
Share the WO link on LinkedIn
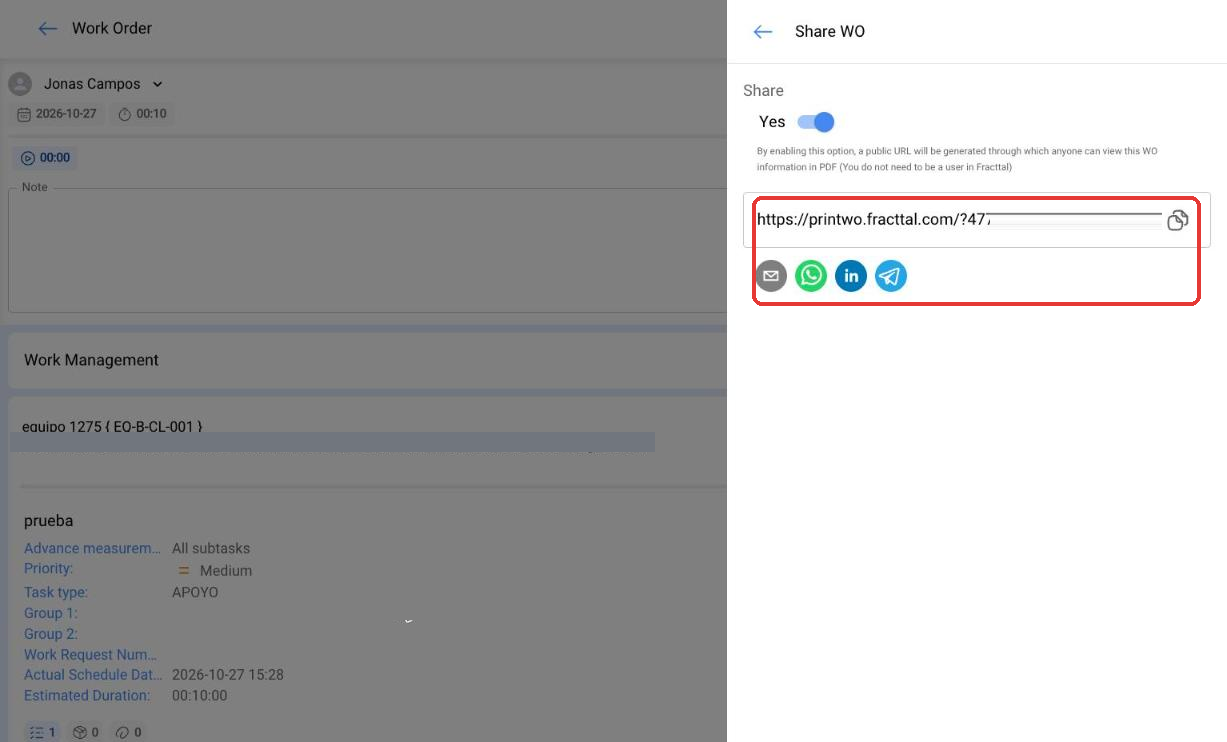click(851, 276)
